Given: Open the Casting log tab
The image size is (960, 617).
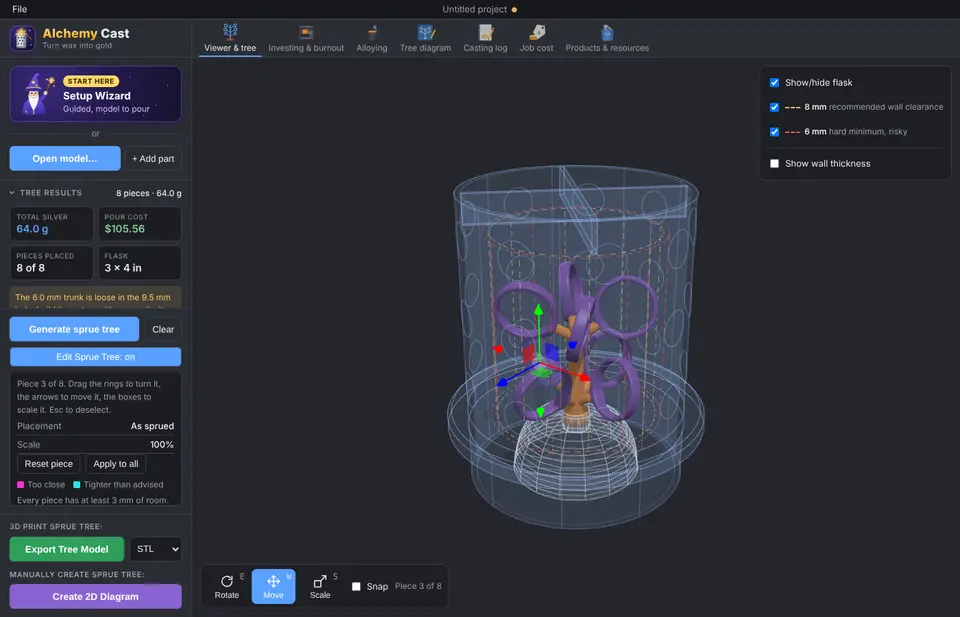Looking at the screenshot, I should pos(485,38).
